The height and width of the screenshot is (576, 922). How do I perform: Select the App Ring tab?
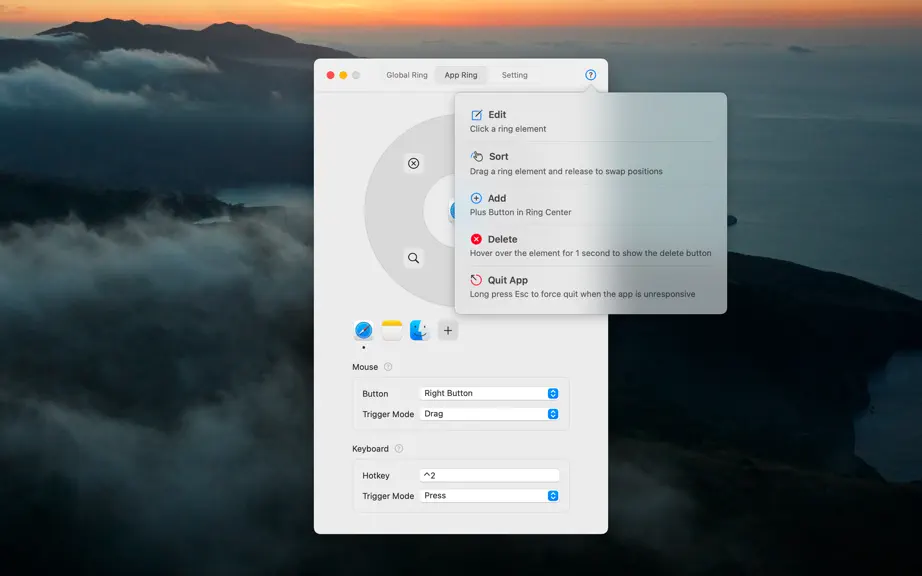(461, 75)
